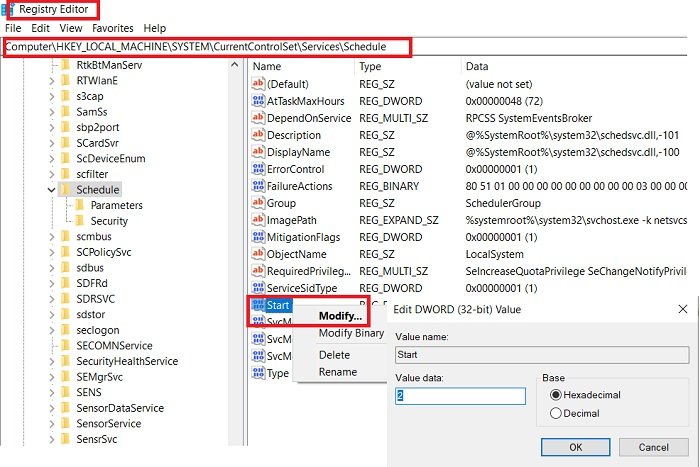
Task: Click the ObjectName string icon
Action: point(258,254)
